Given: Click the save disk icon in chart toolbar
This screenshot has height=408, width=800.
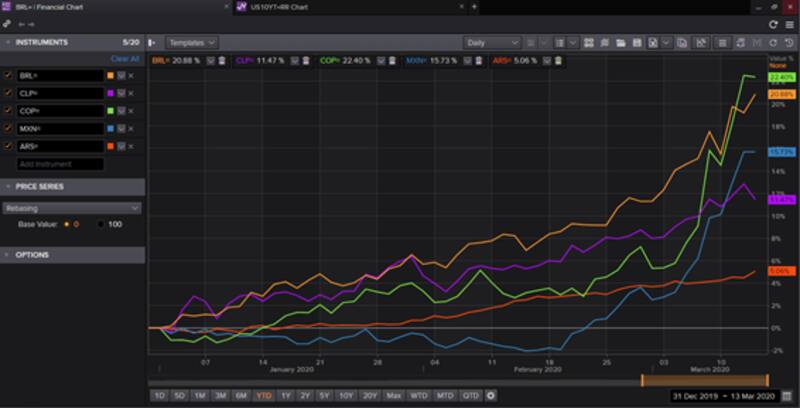Looking at the screenshot, I should (635, 43).
